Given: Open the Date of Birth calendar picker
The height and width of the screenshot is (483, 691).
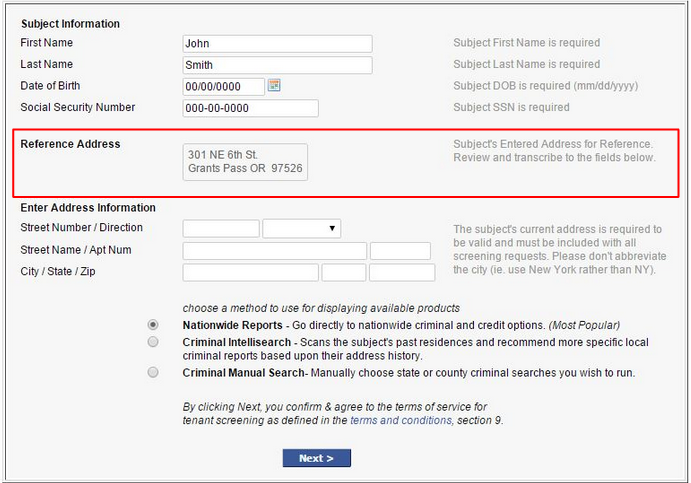Looking at the screenshot, I should (x=274, y=85).
